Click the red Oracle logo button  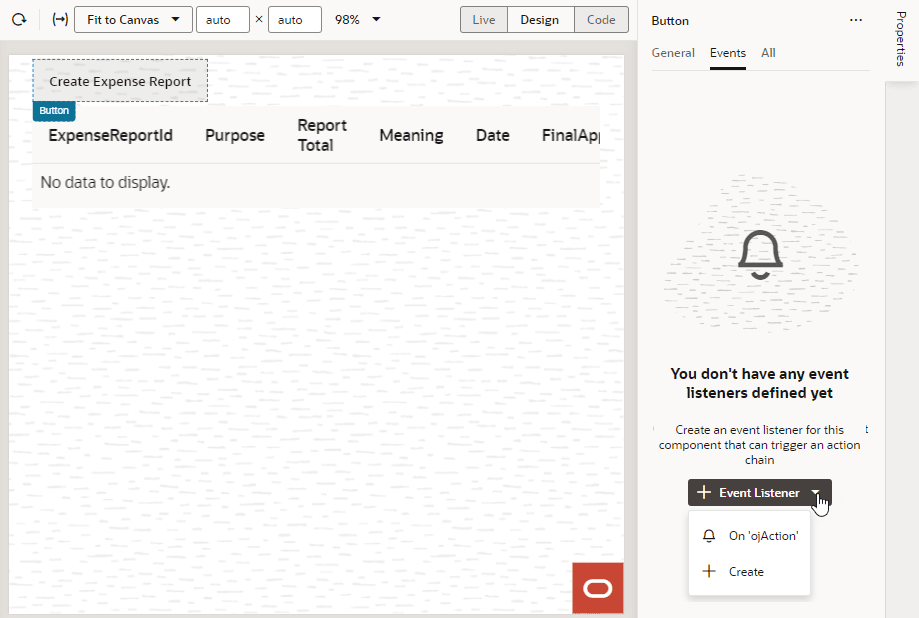coord(598,588)
